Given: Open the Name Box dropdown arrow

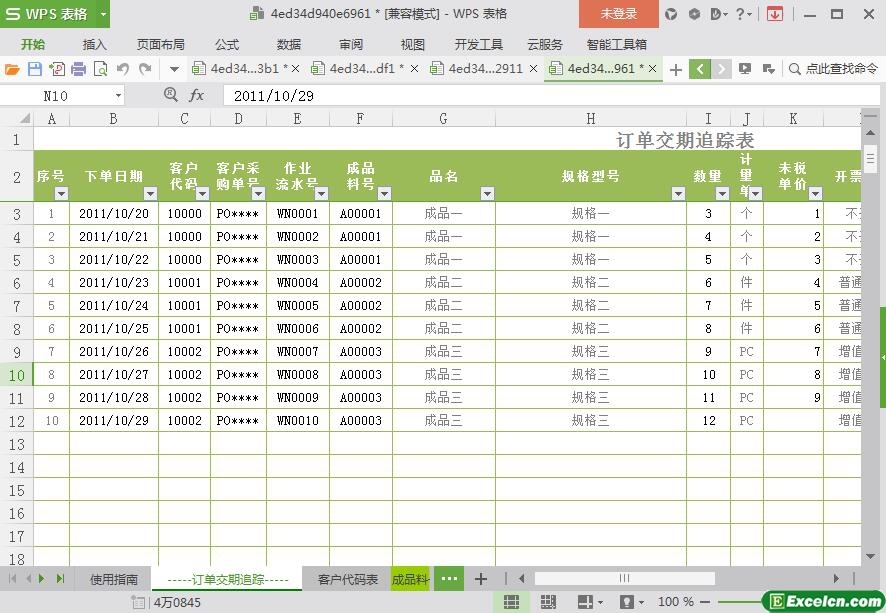Looking at the screenshot, I should tap(118, 96).
